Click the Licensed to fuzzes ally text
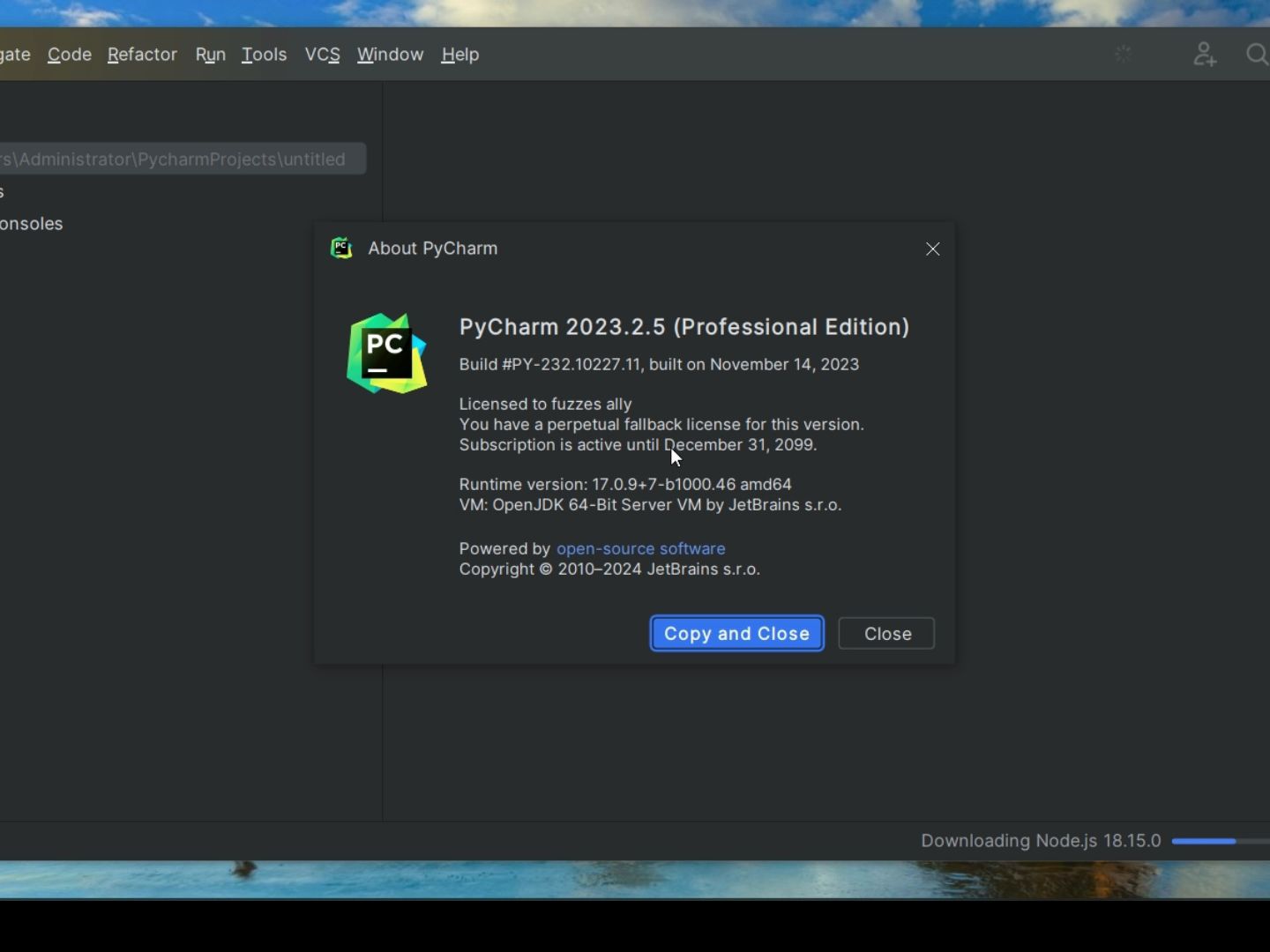This screenshot has width=1270, height=952. (x=545, y=404)
